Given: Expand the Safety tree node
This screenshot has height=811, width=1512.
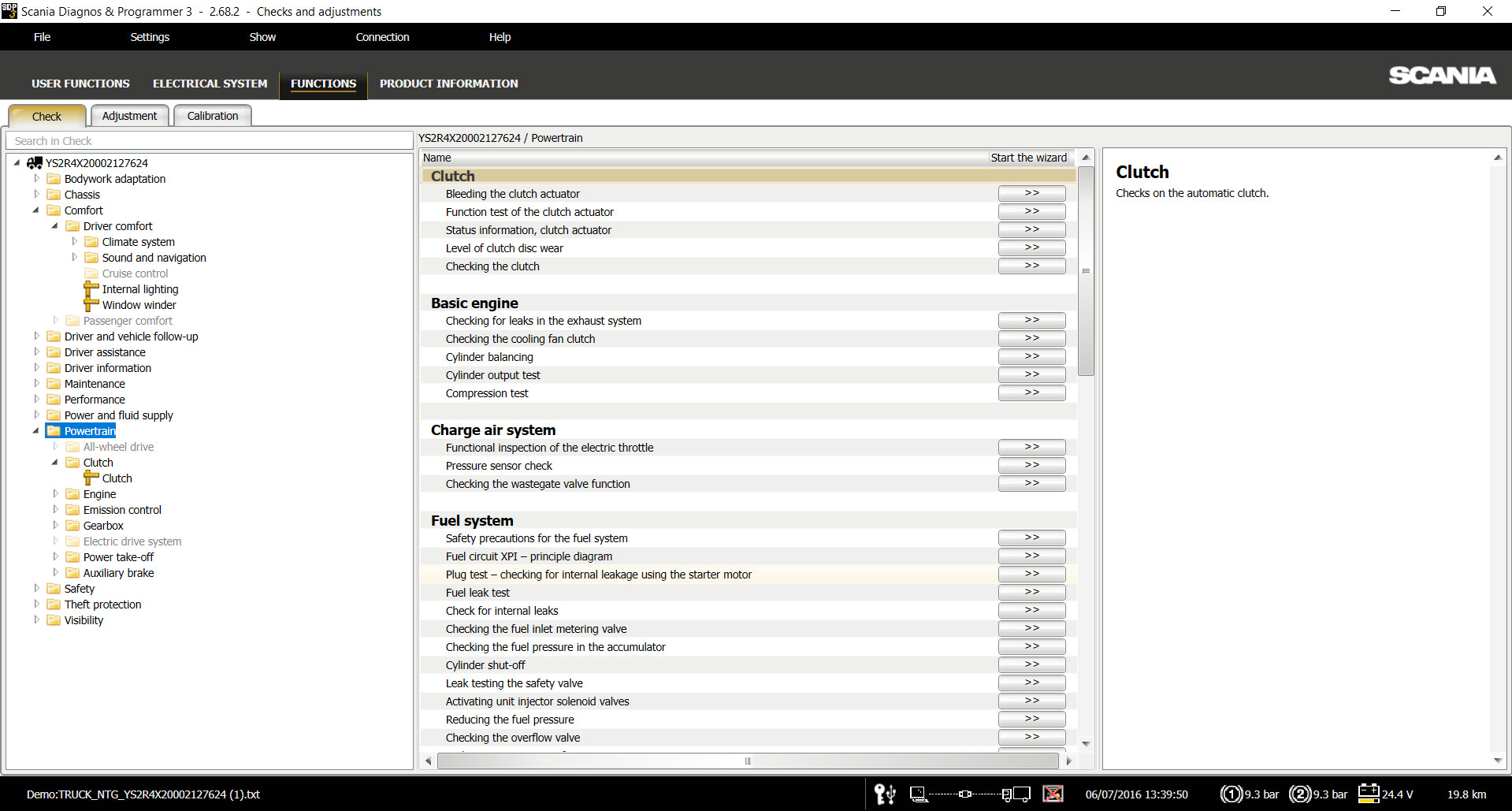Looking at the screenshot, I should tap(36, 589).
